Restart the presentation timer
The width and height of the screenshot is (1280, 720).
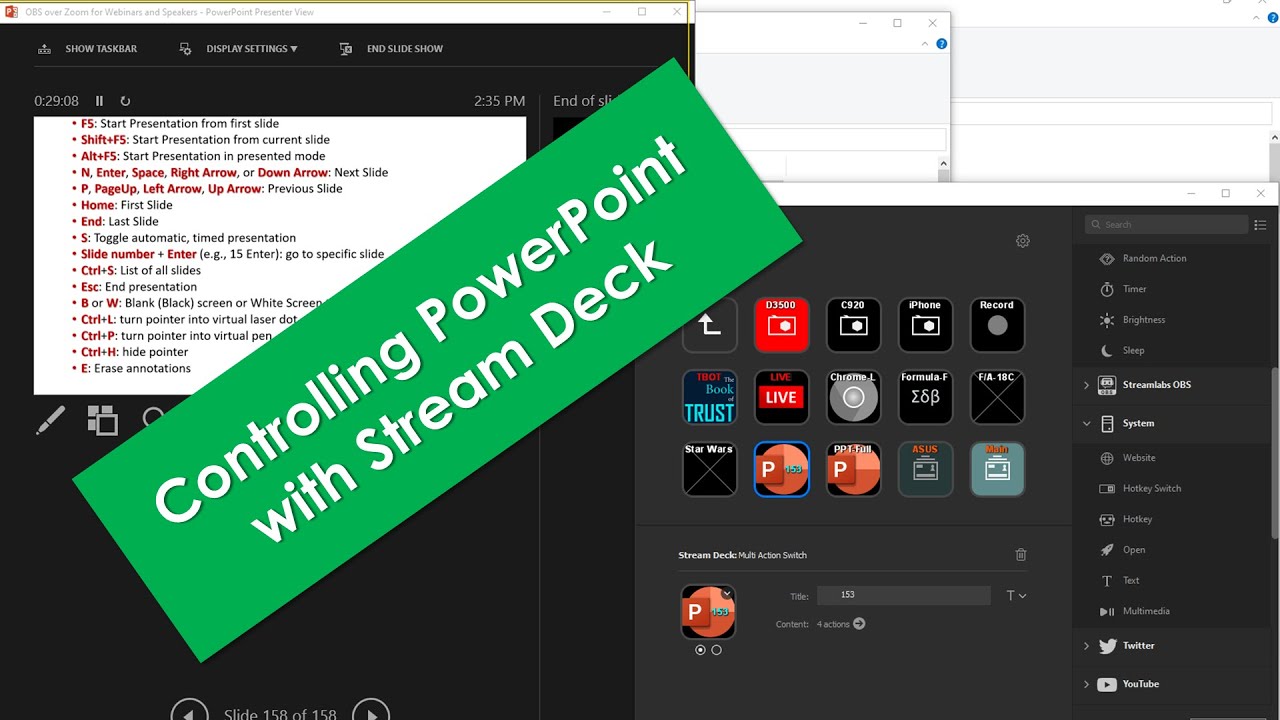[125, 101]
